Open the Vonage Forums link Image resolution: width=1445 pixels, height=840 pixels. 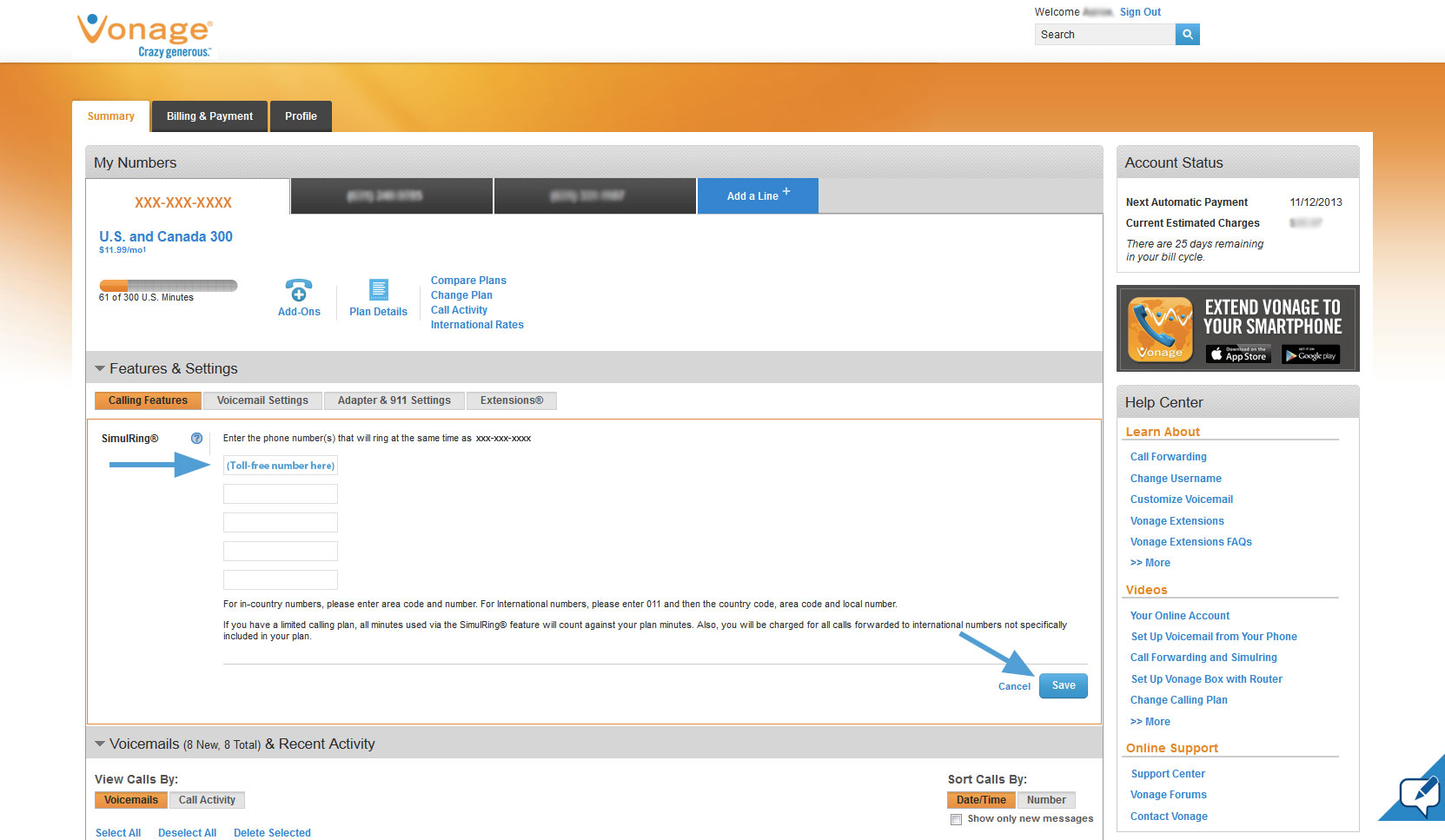[x=1168, y=795]
